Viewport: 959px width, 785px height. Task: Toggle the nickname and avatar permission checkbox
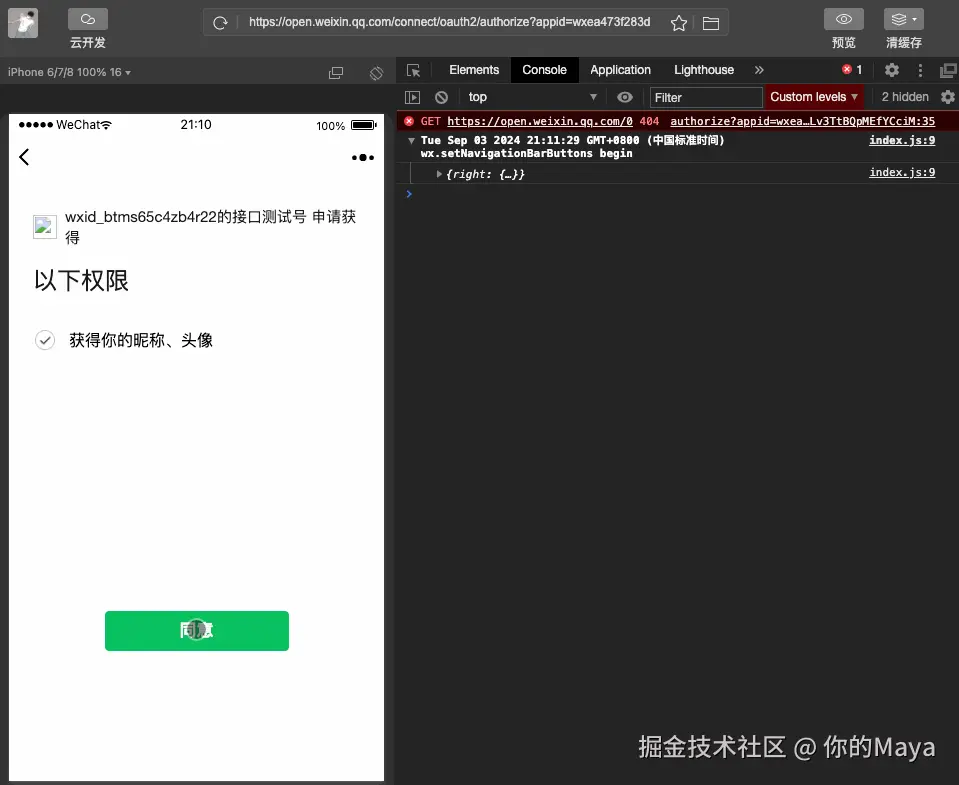[x=44, y=340]
